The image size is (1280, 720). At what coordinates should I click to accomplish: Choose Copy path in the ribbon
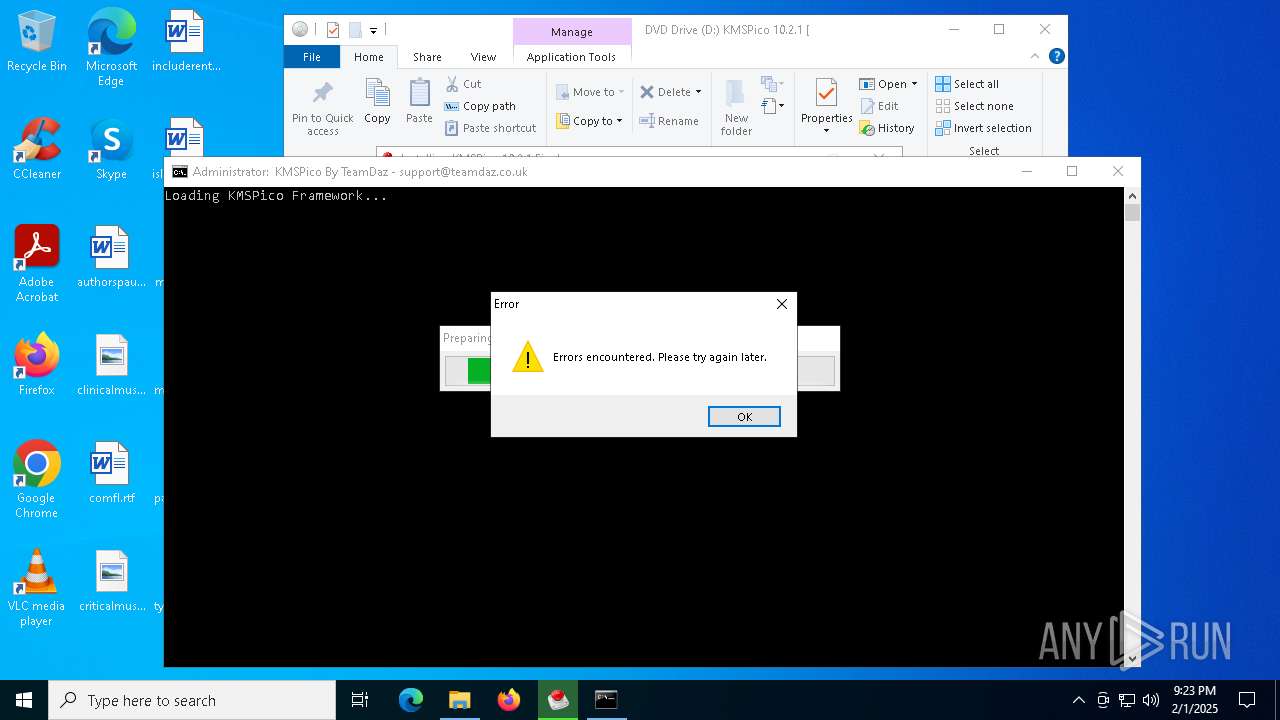click(x=480, y=106)
